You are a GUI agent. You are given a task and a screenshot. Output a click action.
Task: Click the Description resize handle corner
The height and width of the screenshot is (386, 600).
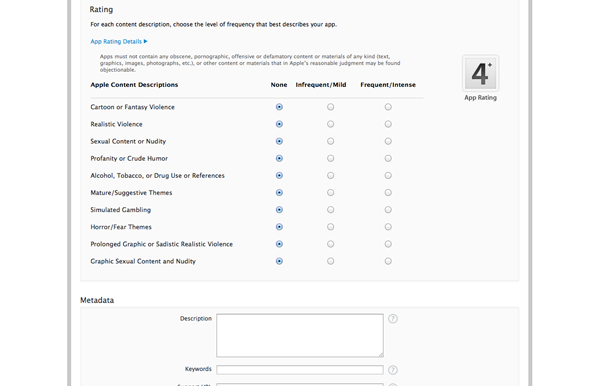(x=381, y=355)
